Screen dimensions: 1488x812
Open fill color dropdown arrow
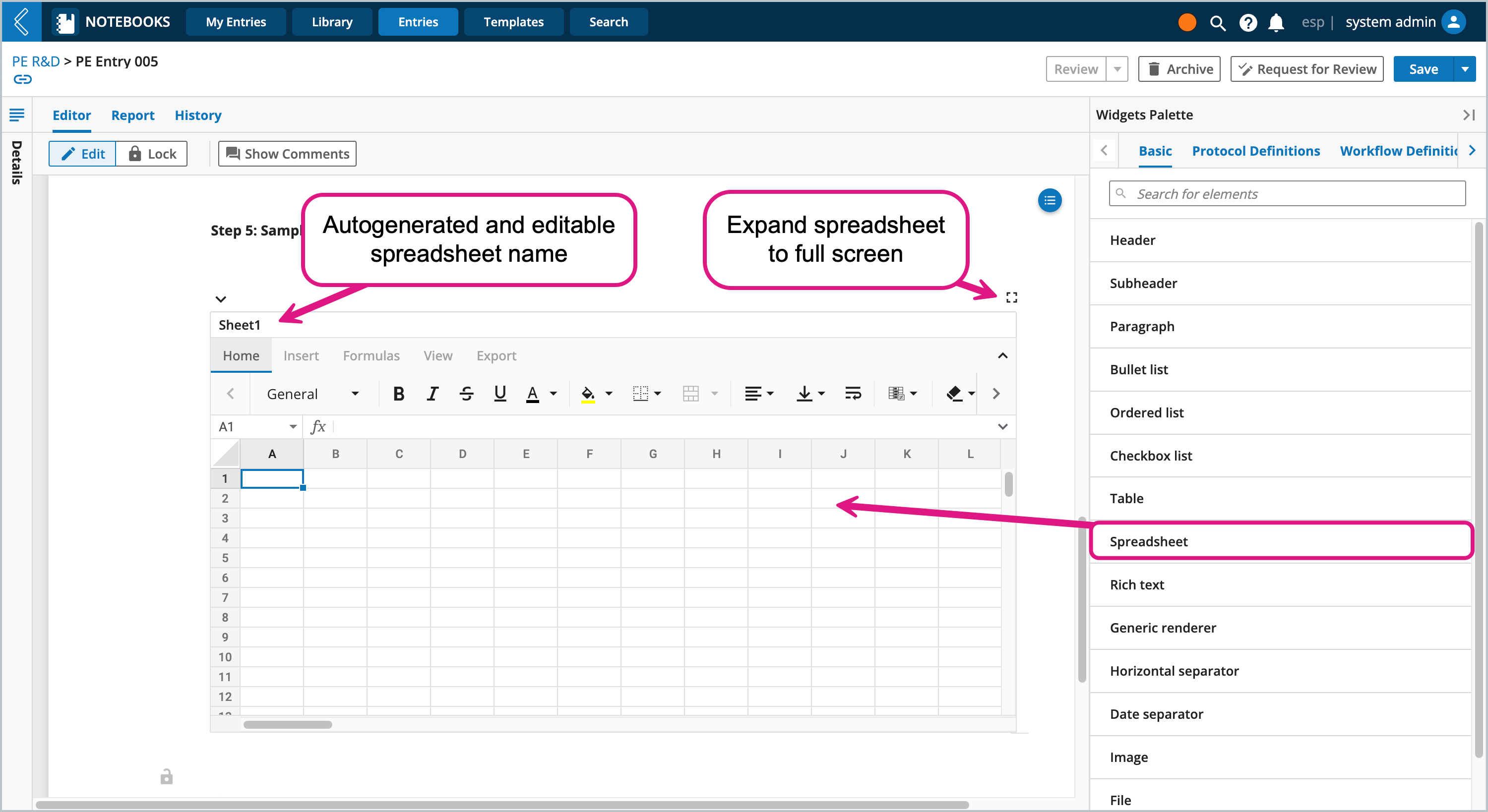[x=608, y=394]
